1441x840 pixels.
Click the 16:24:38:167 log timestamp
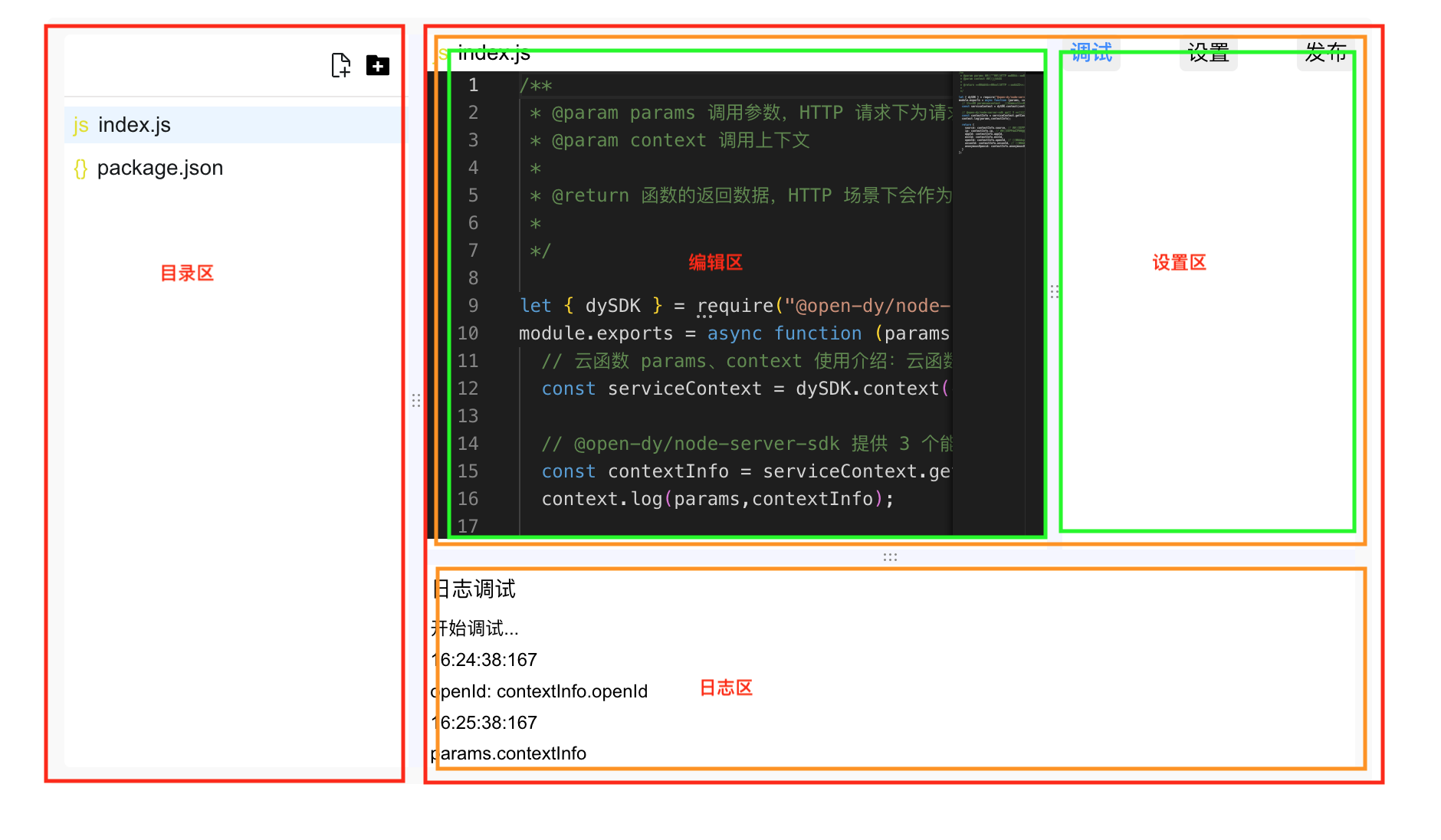click(484, 660)
